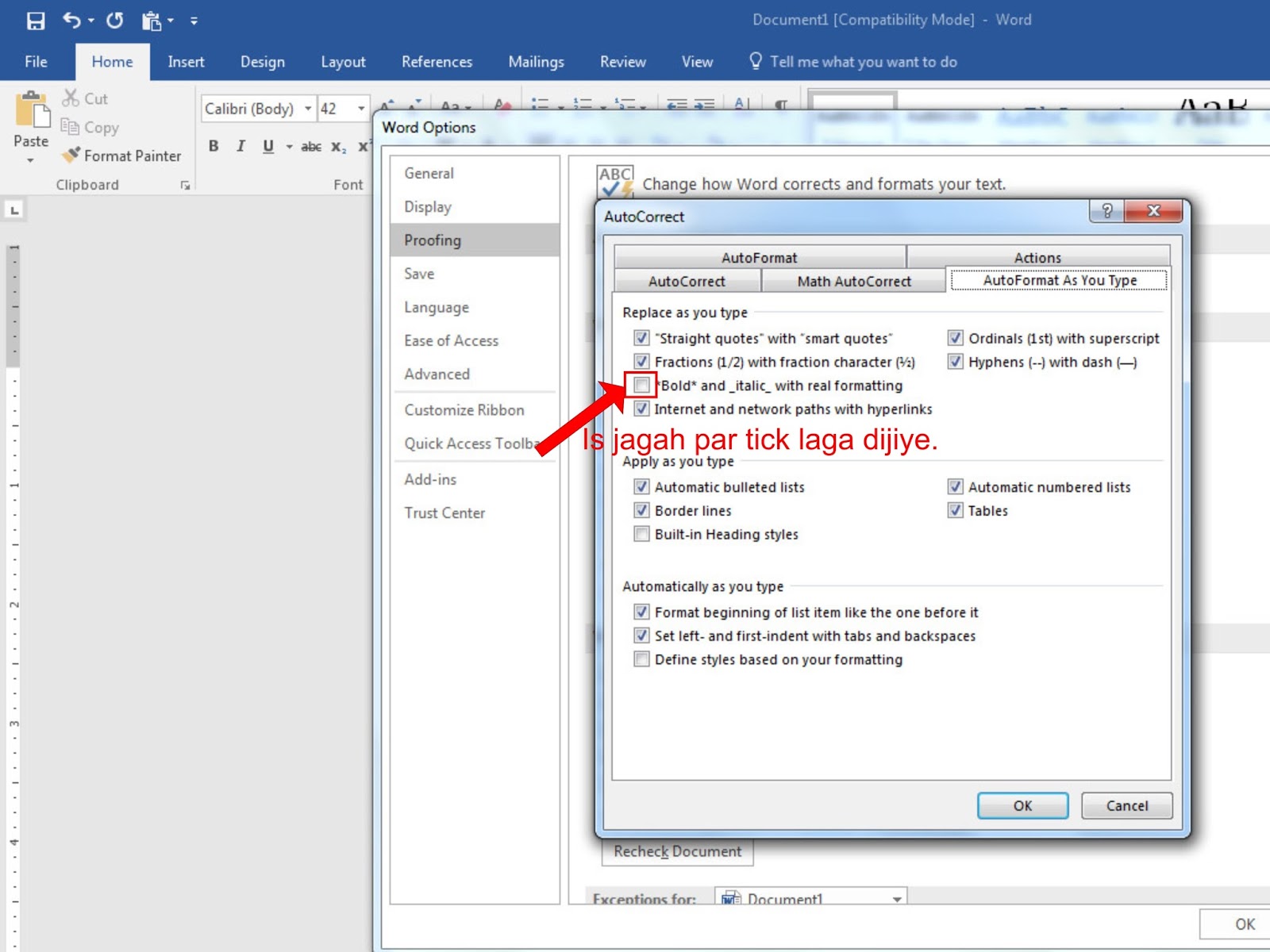Switch to the References ribbon tab
1270x952 pixels.
[x=437, y=62]
